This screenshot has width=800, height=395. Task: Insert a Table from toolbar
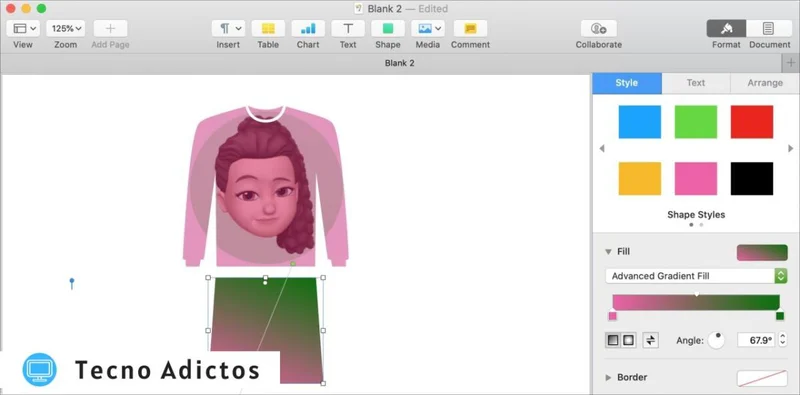point(268,29)
